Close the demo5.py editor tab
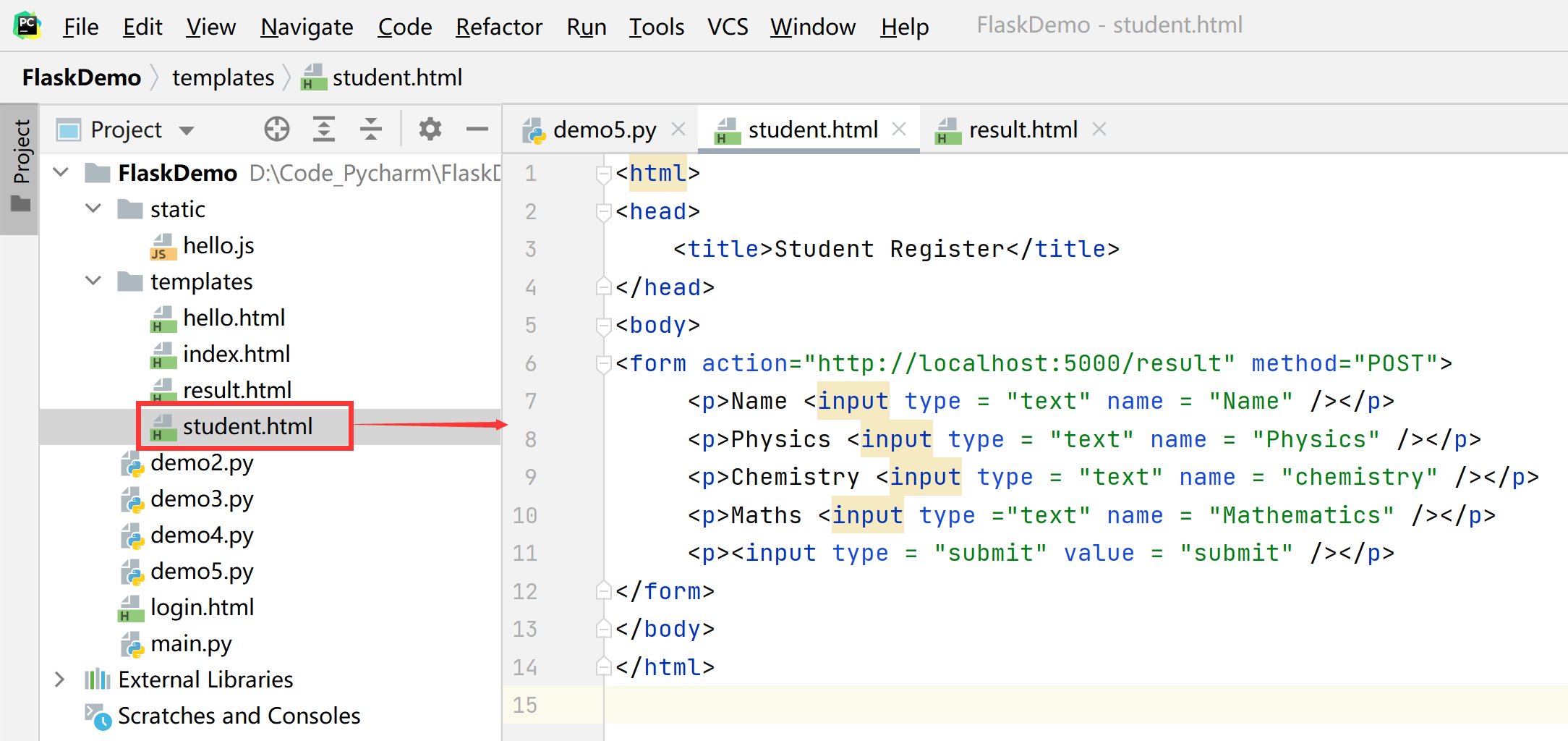This screenshot has height=741, width=1568. click(x=678, y=130)
